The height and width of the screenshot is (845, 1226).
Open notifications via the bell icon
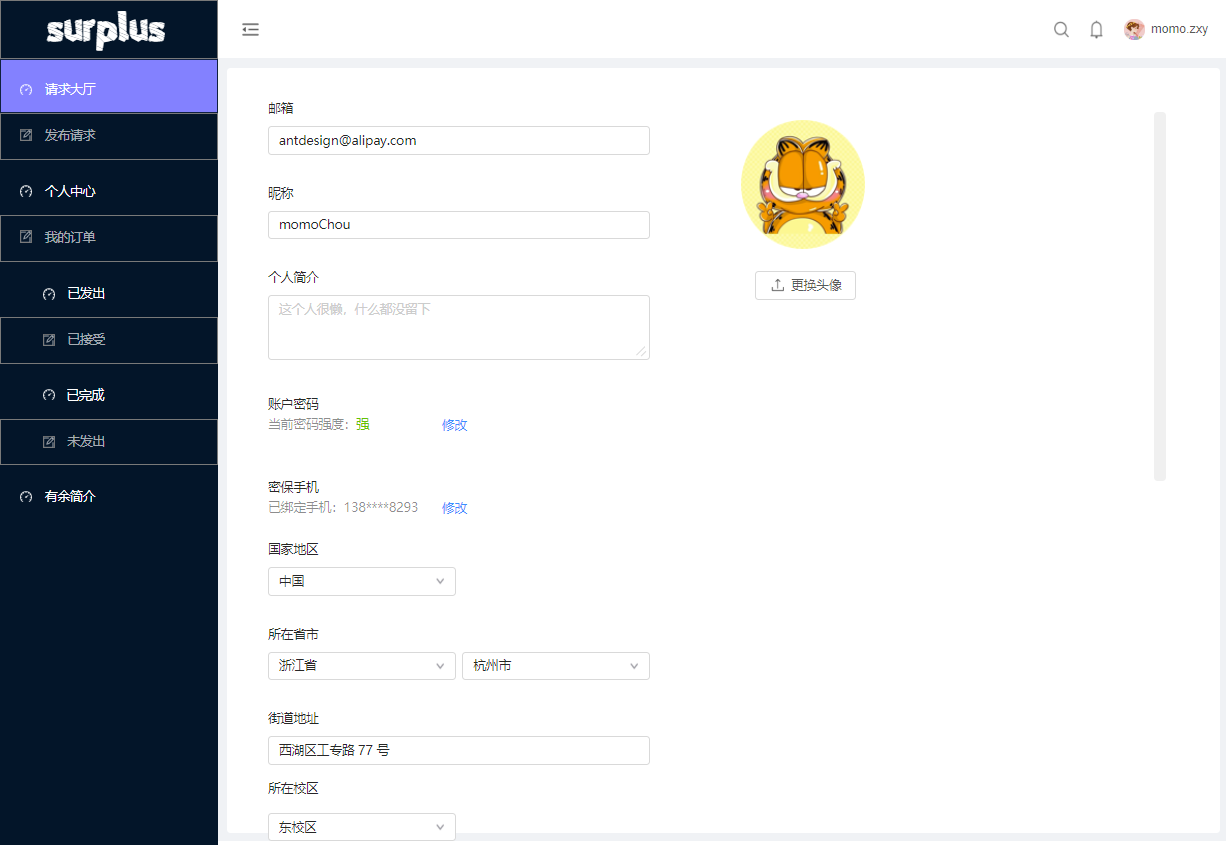coord(1096,30)
